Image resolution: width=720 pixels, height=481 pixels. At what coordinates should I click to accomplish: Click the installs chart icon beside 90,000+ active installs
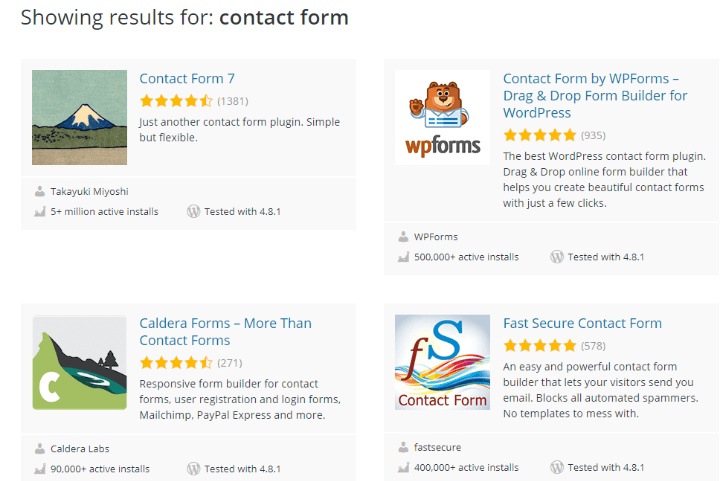(40, 468)
